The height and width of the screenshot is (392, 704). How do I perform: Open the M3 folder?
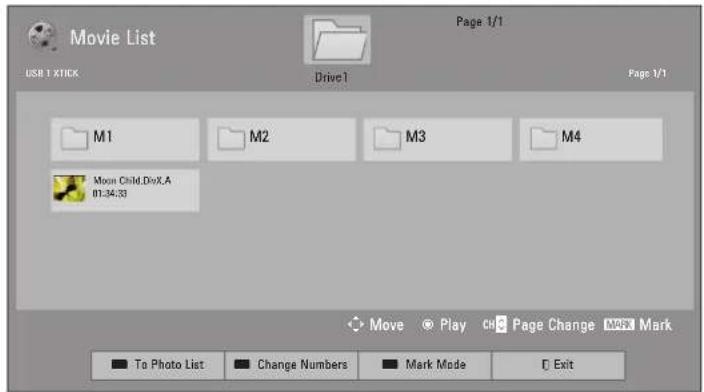pos(438,139)
